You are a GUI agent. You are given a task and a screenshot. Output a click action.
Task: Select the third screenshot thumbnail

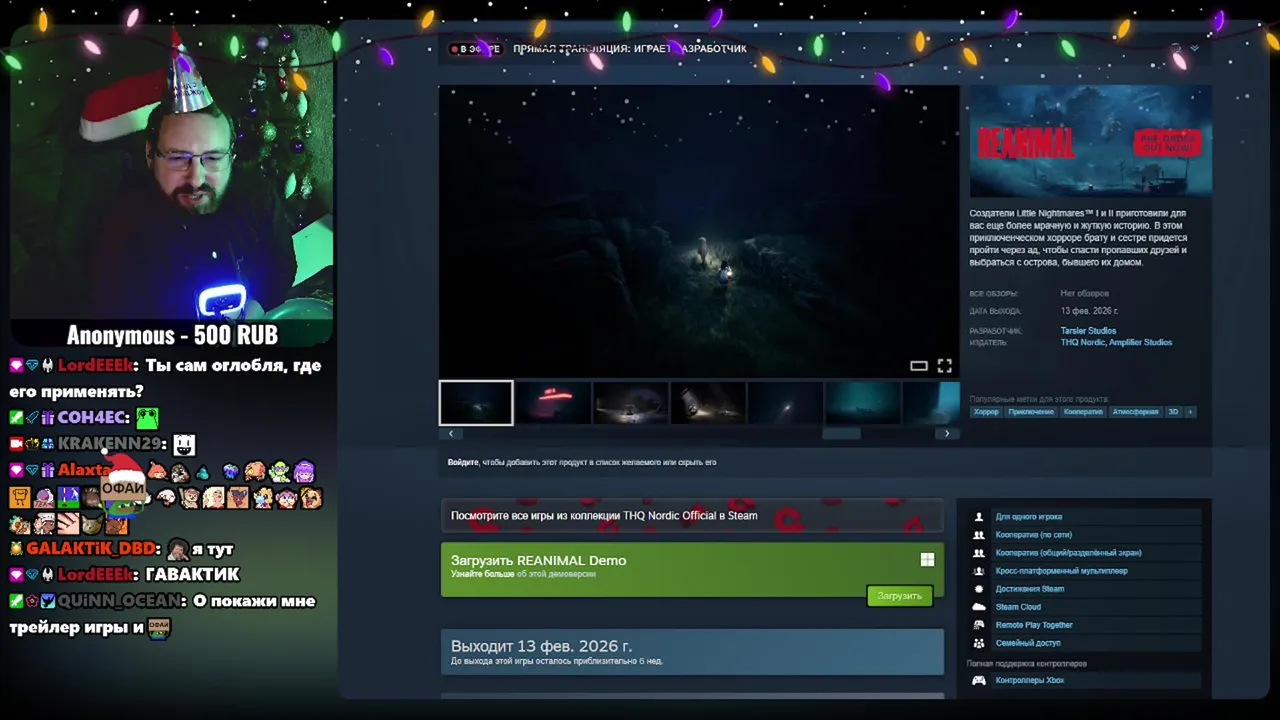pos(630,403)
